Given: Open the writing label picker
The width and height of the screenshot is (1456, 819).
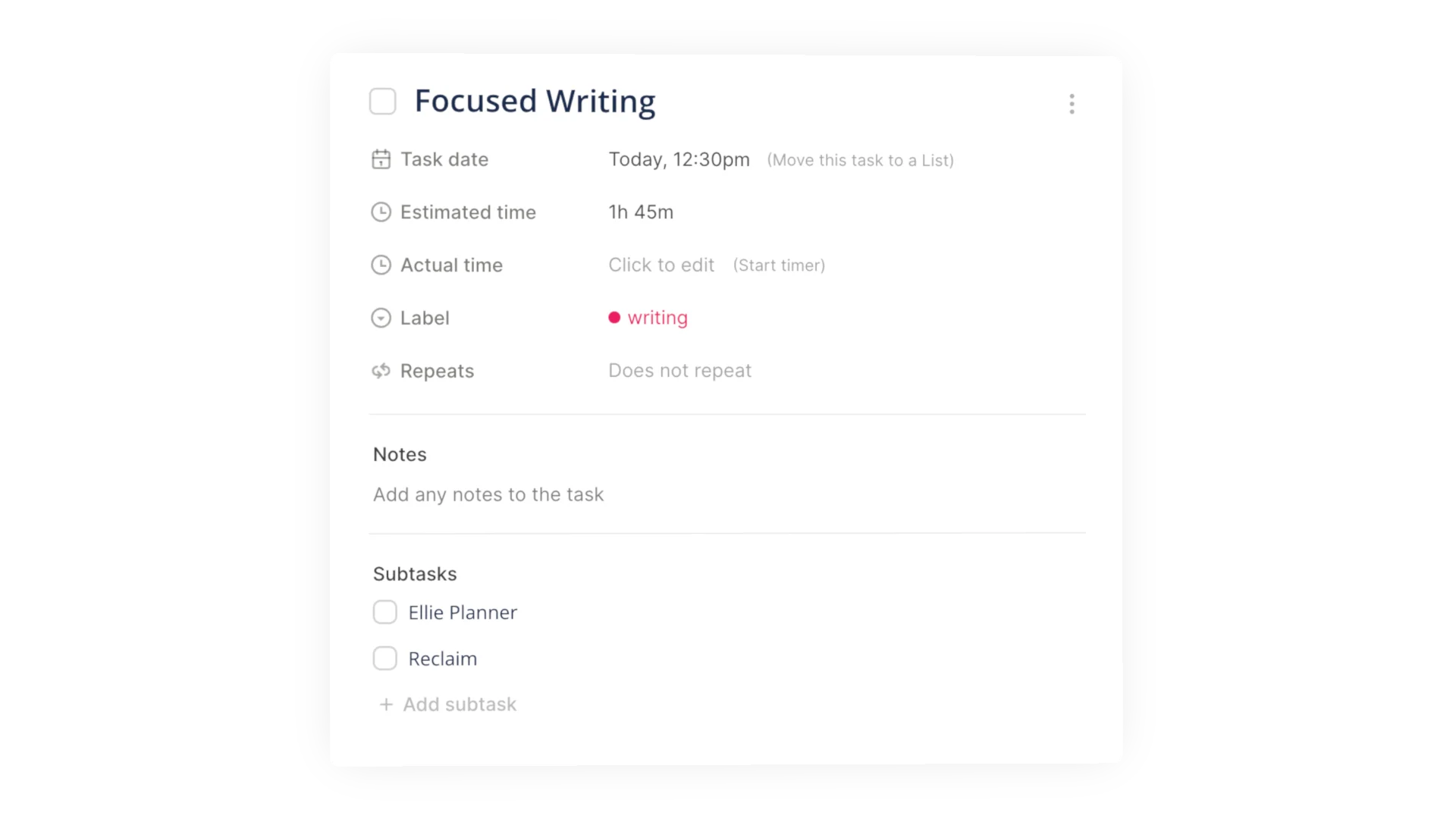Looking at the screenshot, I should point(657,318).
